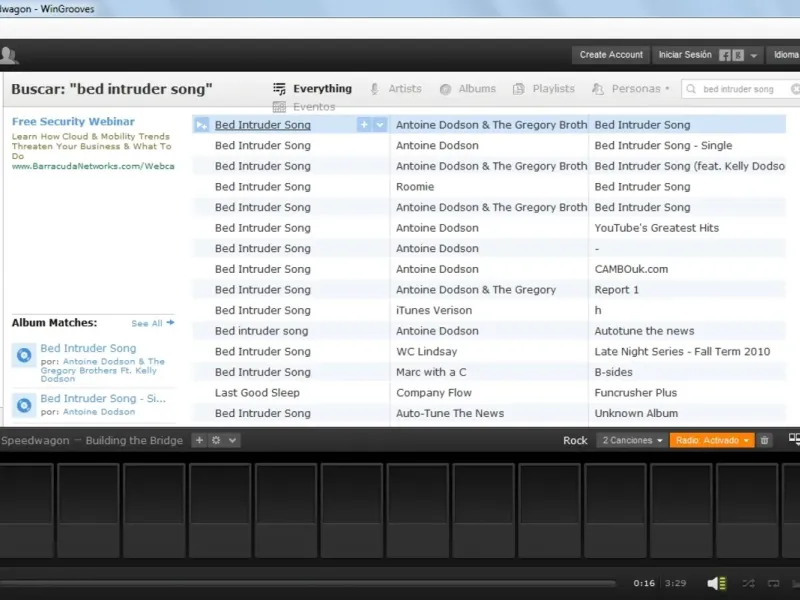Toggle the repeat loop icon

tap(773, 583)
